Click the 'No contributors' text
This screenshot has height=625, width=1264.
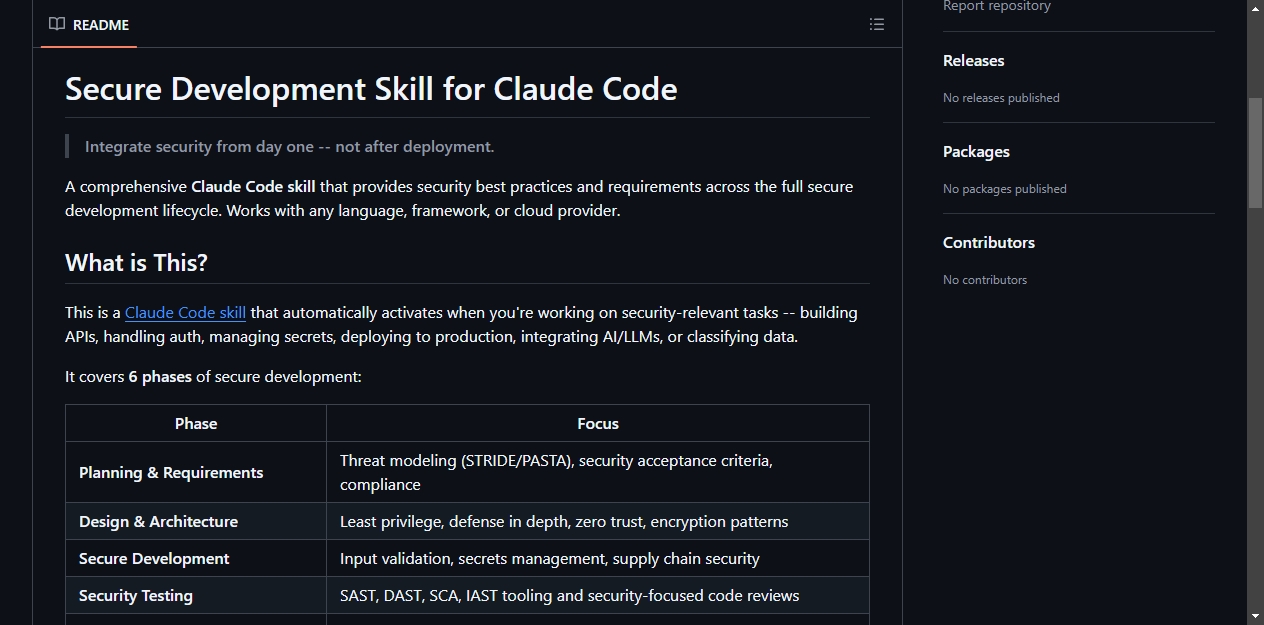click(985, 280)
